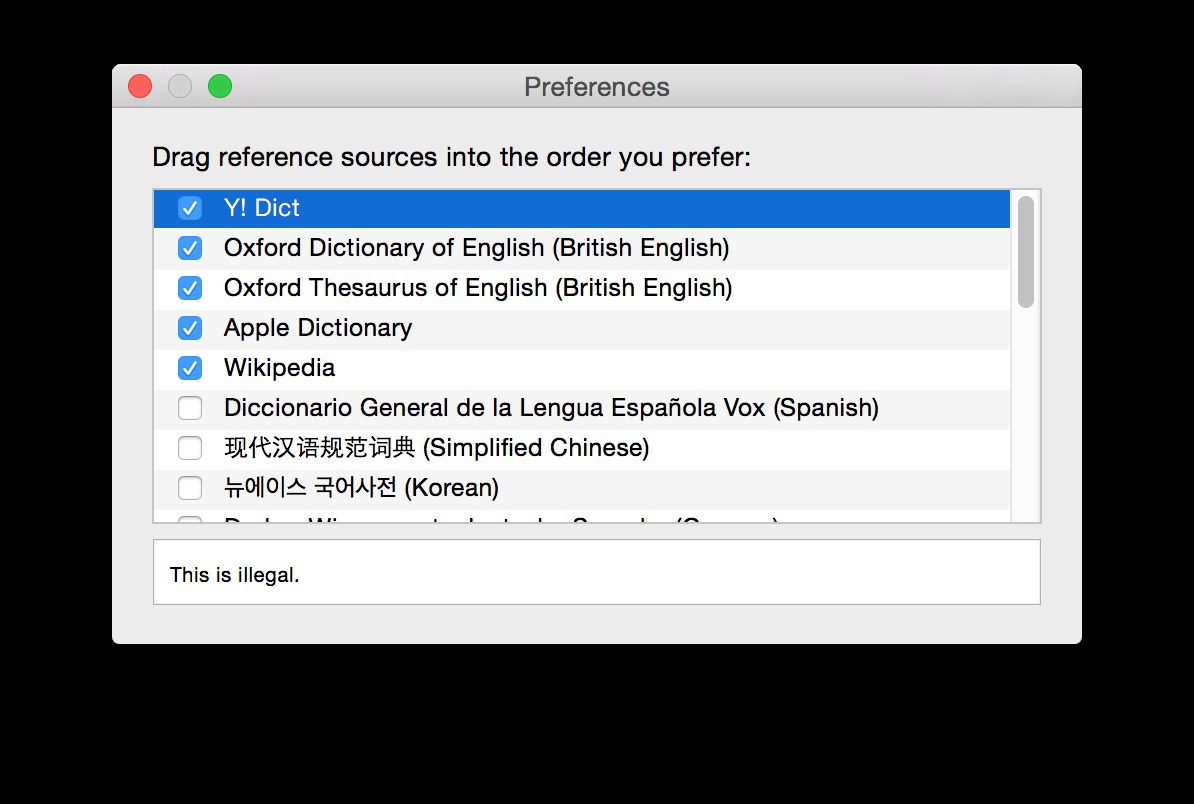1194x804 pixels.
Task: Select the Simplified Chinese dictionary row text
Action: (436, 448)
